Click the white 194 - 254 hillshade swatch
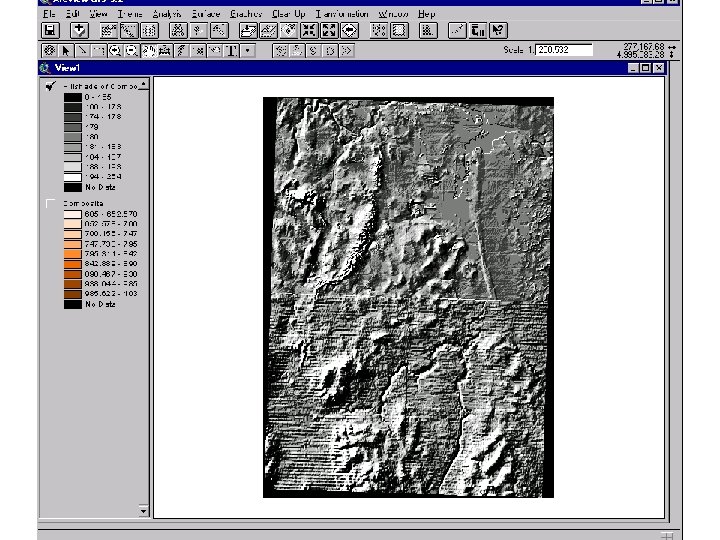Viewport: 720px width, 540px height. [x=73, y=177]
